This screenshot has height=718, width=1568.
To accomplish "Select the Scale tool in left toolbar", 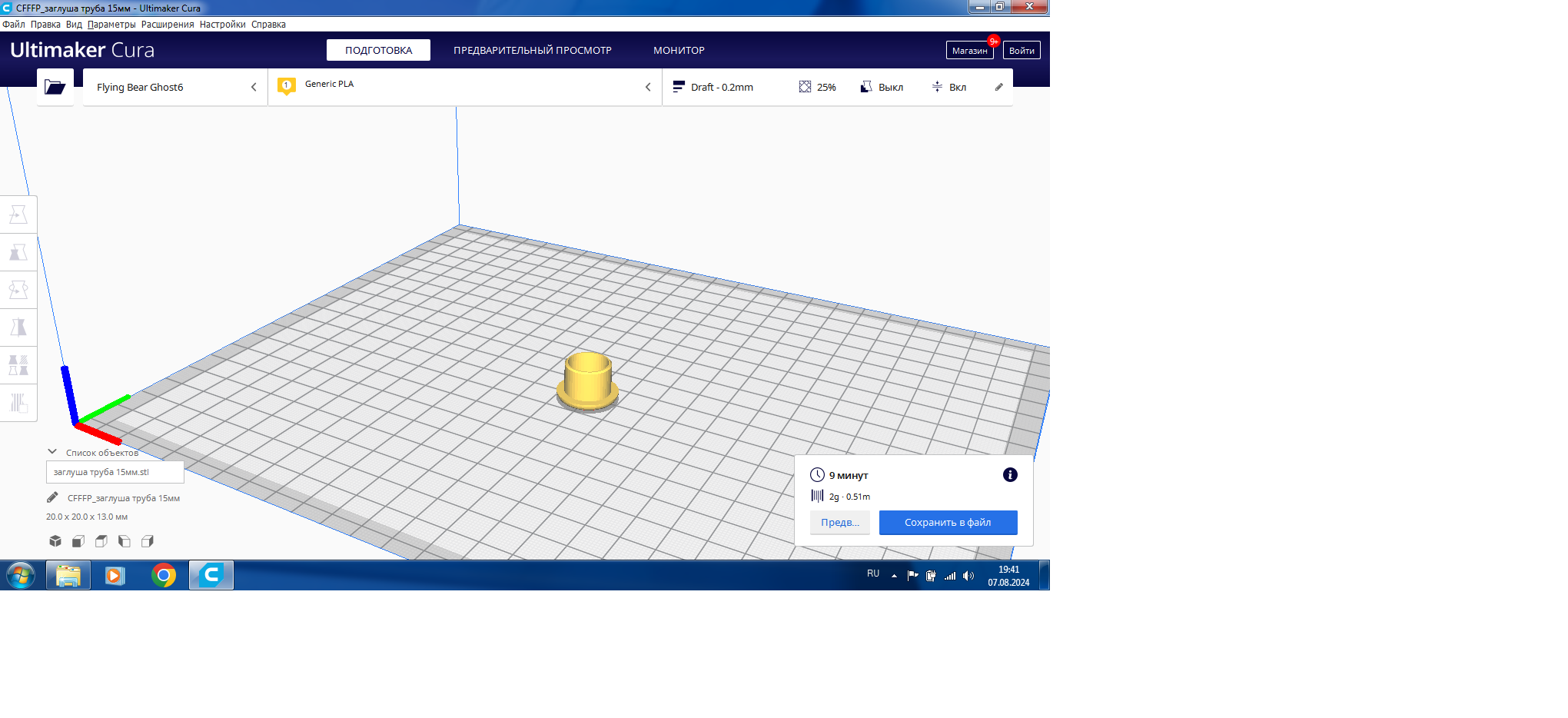I will [18, 252].
